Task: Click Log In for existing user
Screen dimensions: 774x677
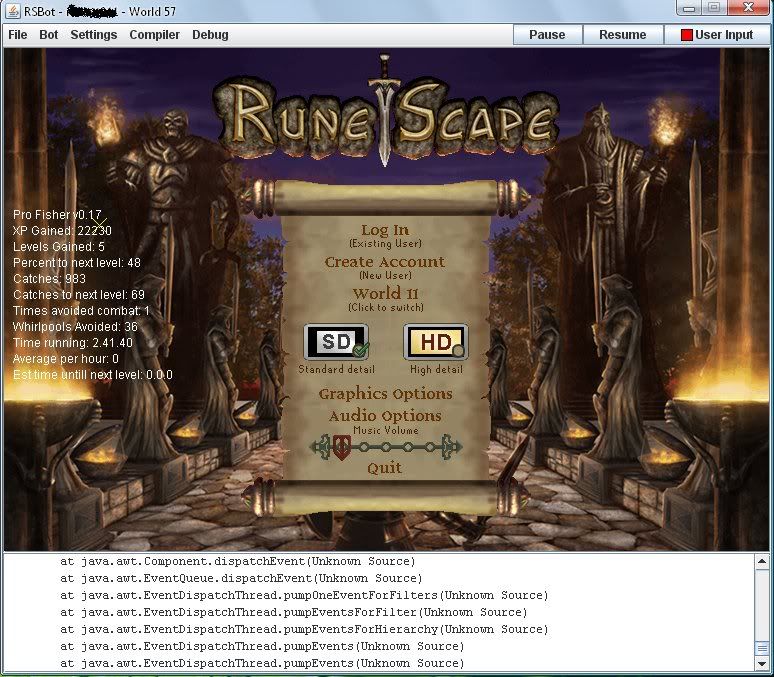Action: (385, 231)
